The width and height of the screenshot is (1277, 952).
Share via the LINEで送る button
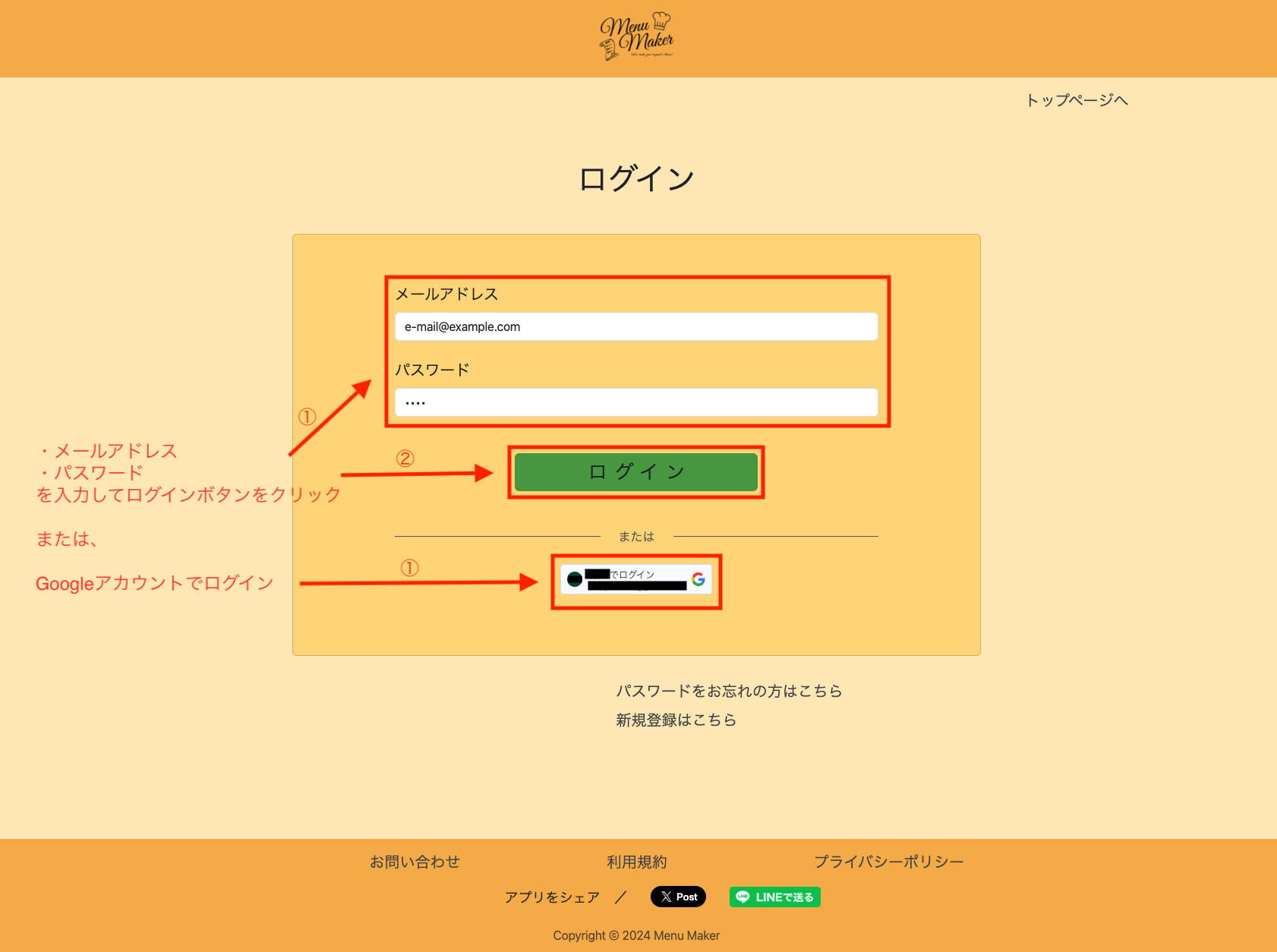[x=775, y=897]
